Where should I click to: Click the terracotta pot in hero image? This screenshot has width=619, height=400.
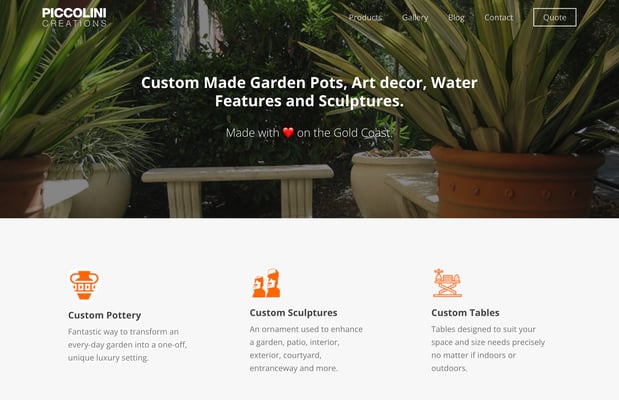[x=517, y=182]
